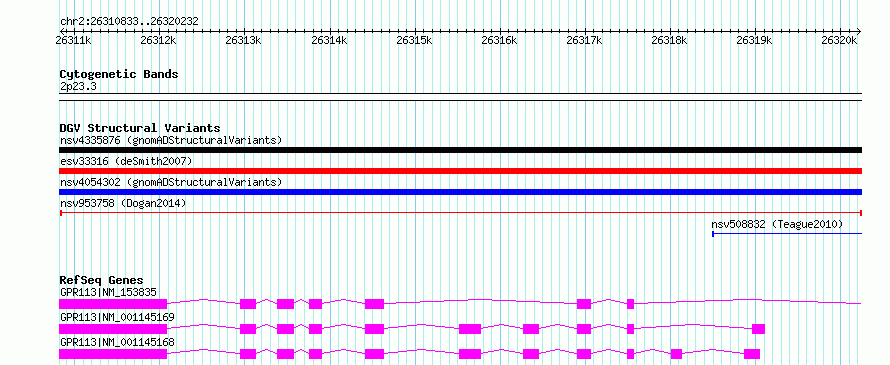Click nsv508832 (Teague2010) variant label
Viewport: 890px width, 365px height.
click(x=777, y=224)
